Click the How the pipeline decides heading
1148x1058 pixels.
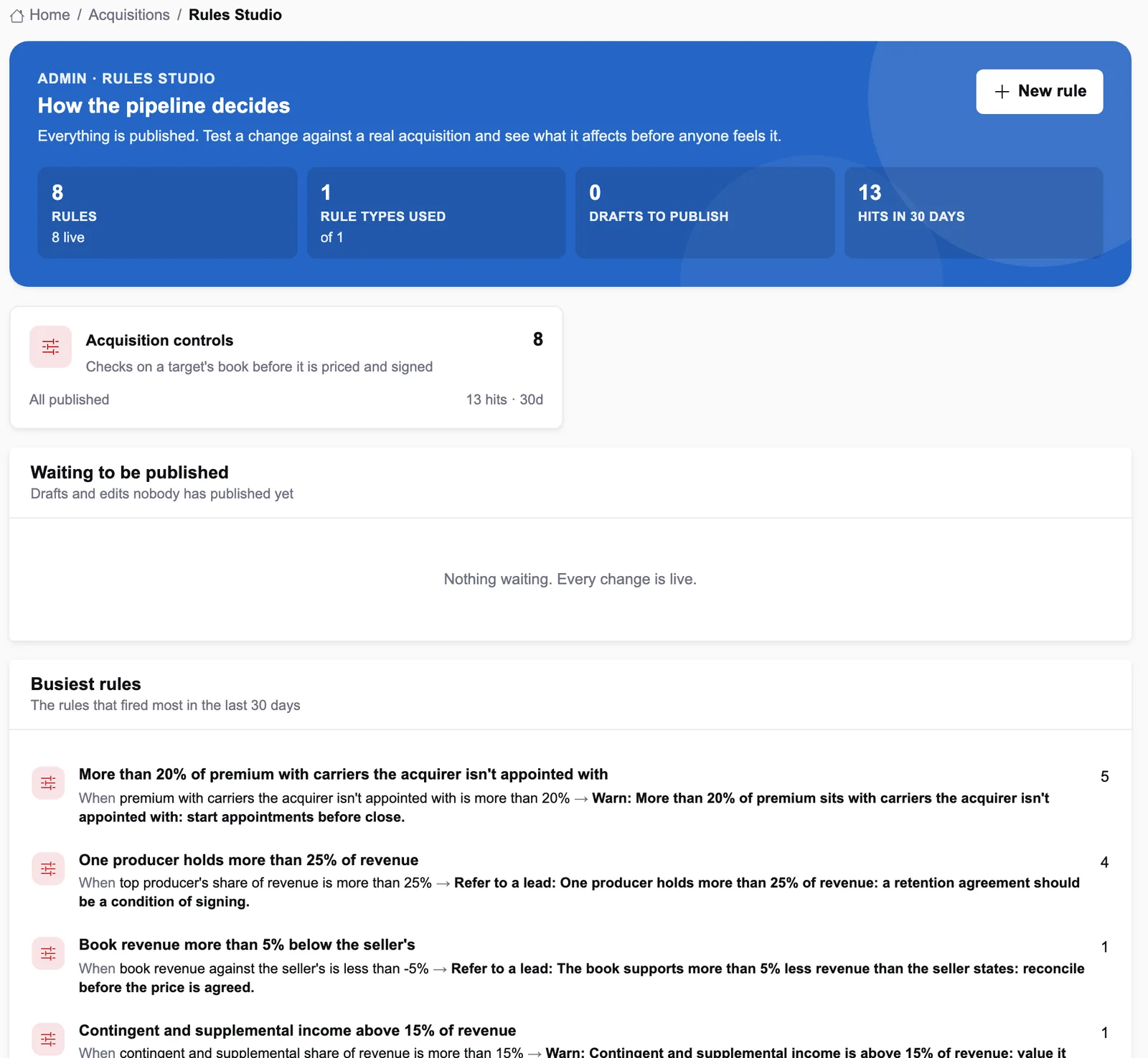pyautogui.click(x=164, y=106)
